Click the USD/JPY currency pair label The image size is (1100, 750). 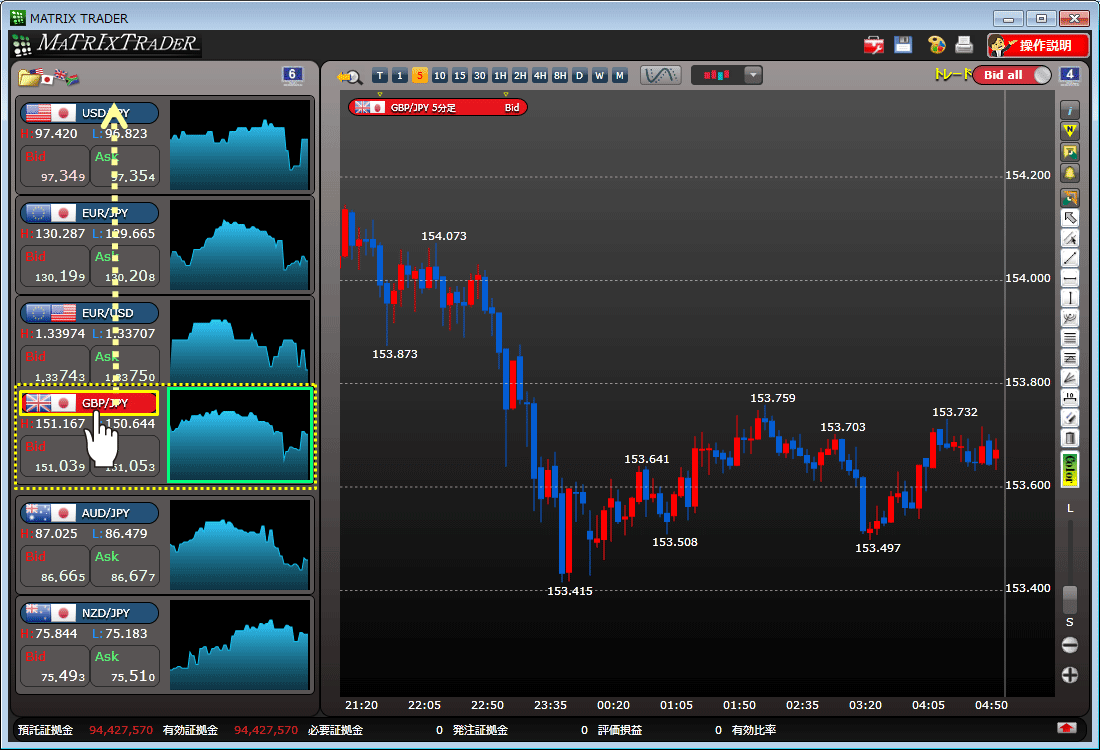(x=89, y=113)
